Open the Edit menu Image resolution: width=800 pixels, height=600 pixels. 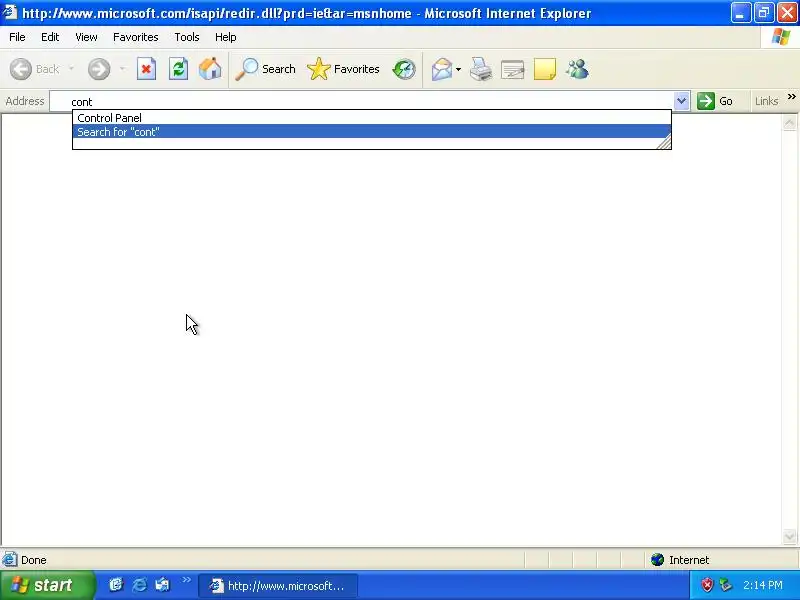(50, 37)
